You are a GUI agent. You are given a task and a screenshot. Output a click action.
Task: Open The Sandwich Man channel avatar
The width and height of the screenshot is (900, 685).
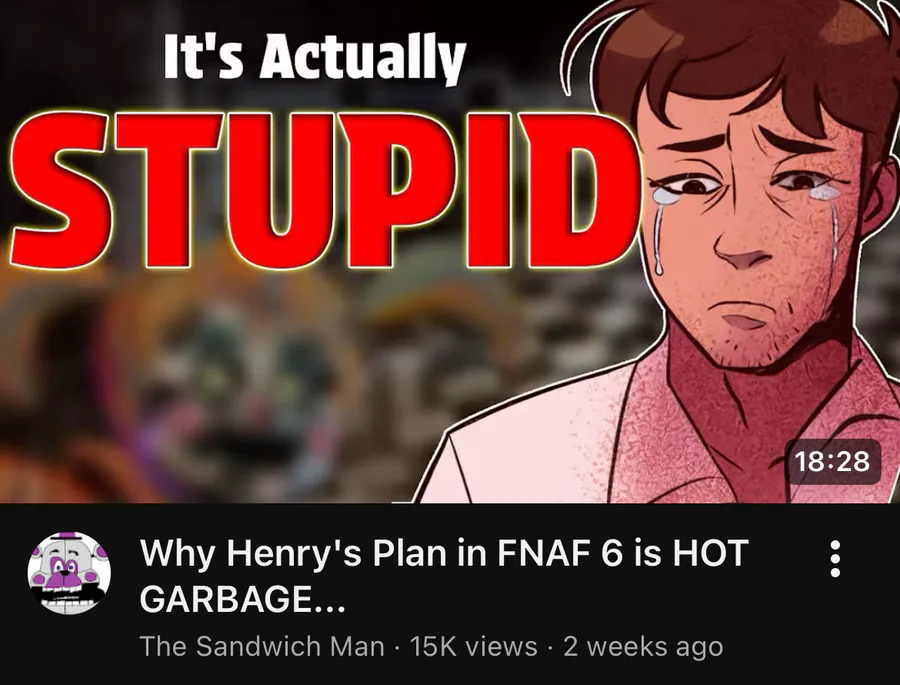pos(69,573)
